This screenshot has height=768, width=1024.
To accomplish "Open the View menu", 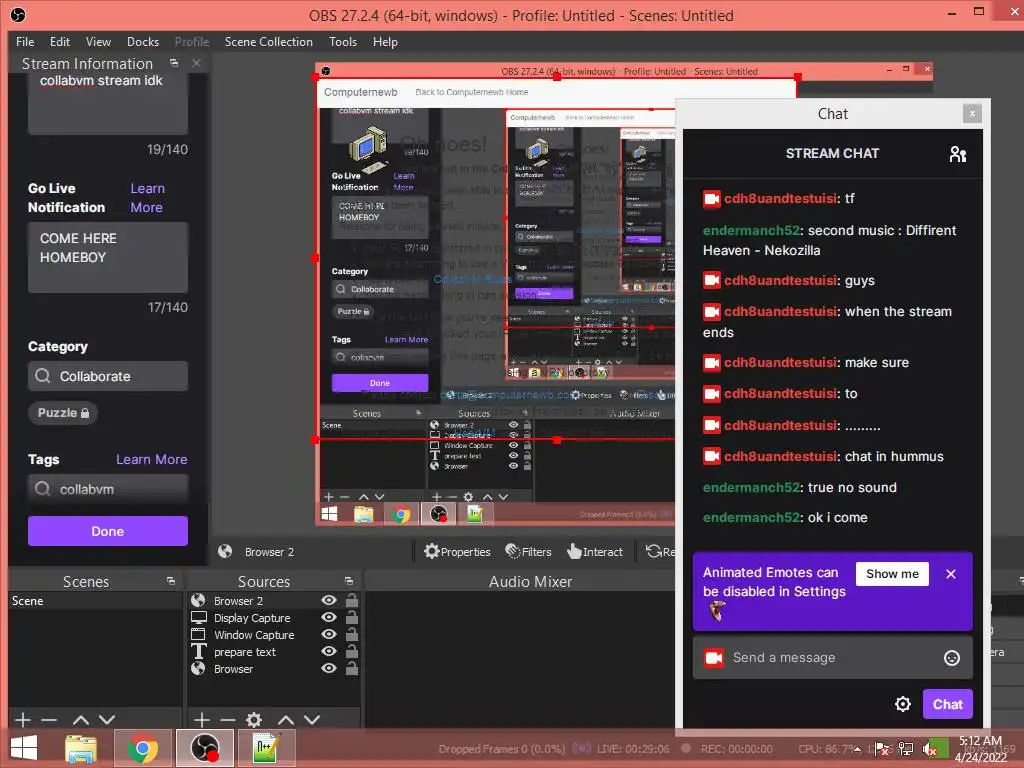I will coord(98,42).
